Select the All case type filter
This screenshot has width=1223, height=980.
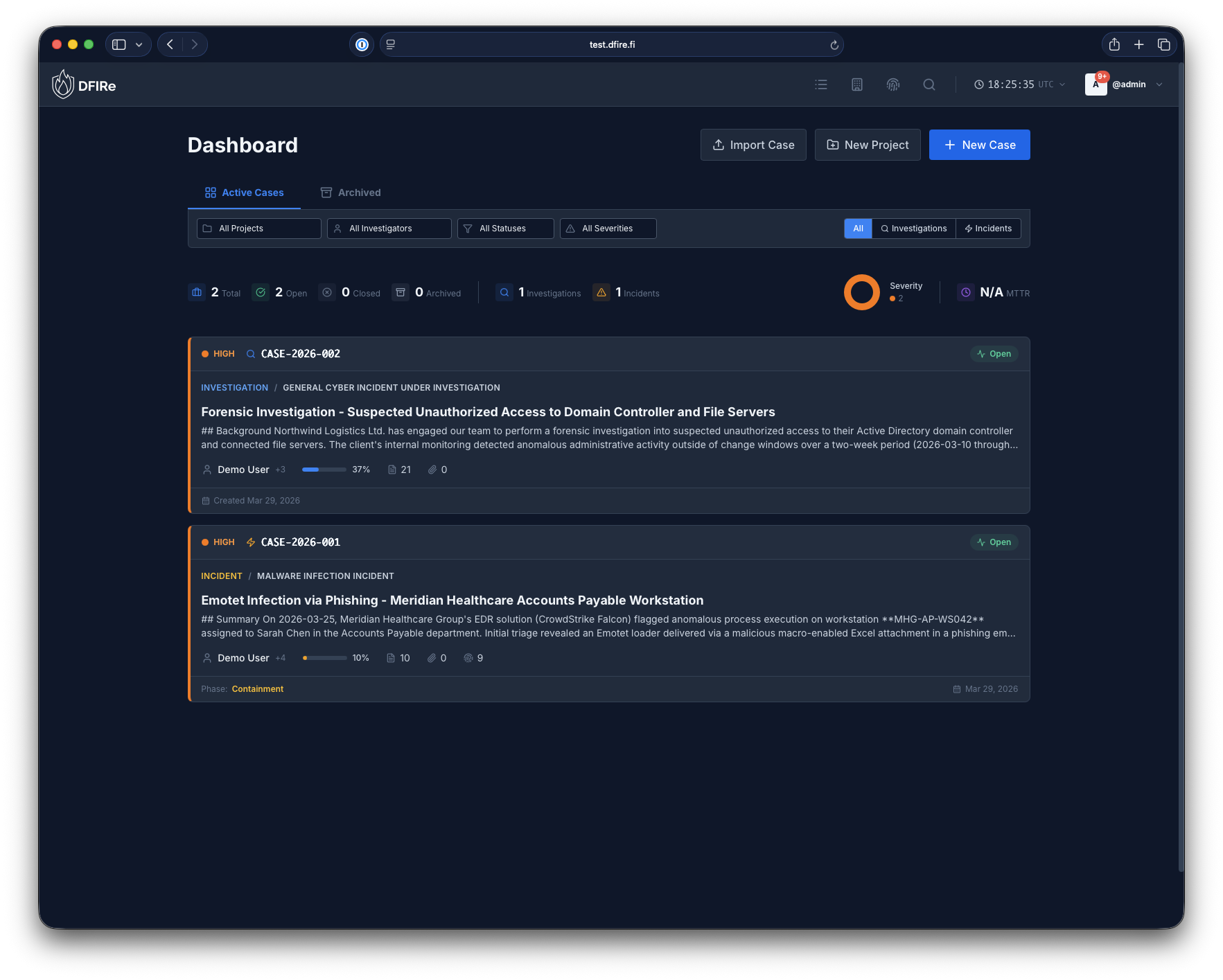point(858,229)
